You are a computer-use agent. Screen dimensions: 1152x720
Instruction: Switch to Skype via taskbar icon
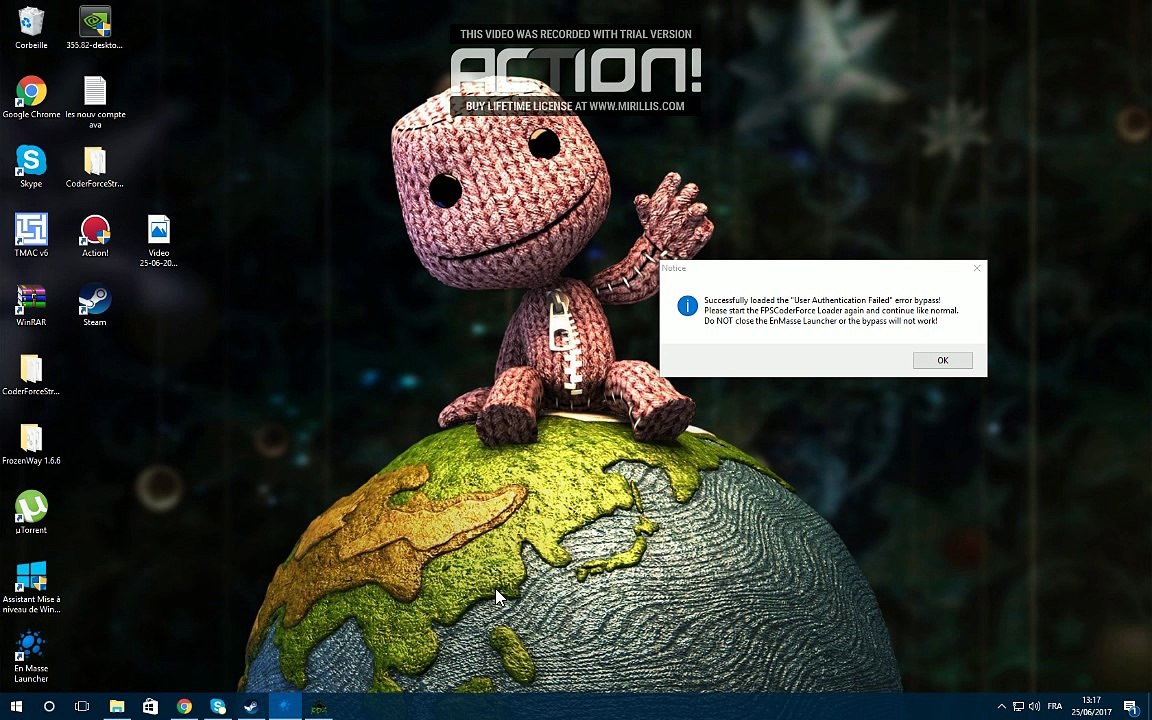point(217,706)
